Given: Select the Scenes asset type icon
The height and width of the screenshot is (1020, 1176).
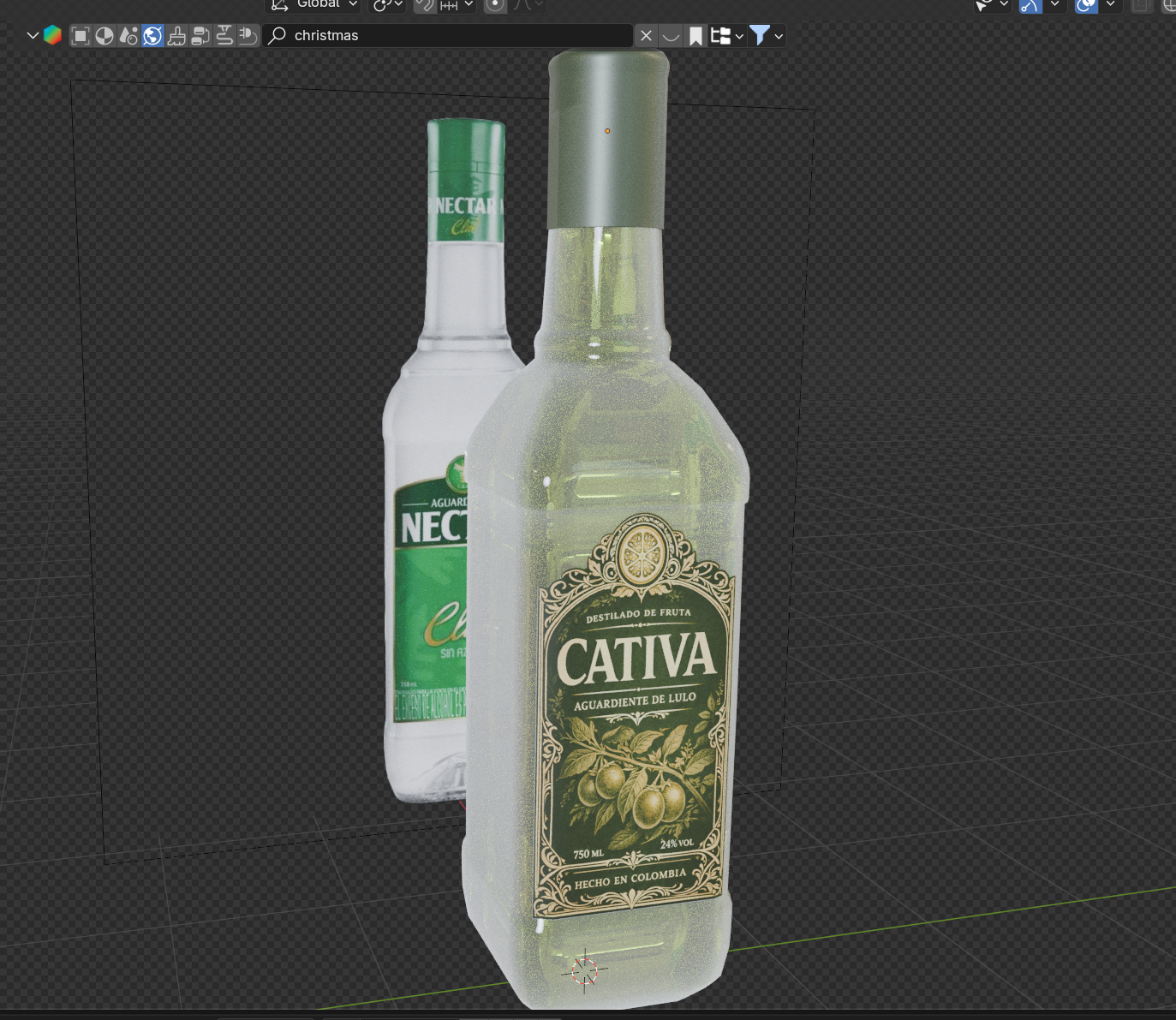Looking at the screenshot, I should coord(128,36).
